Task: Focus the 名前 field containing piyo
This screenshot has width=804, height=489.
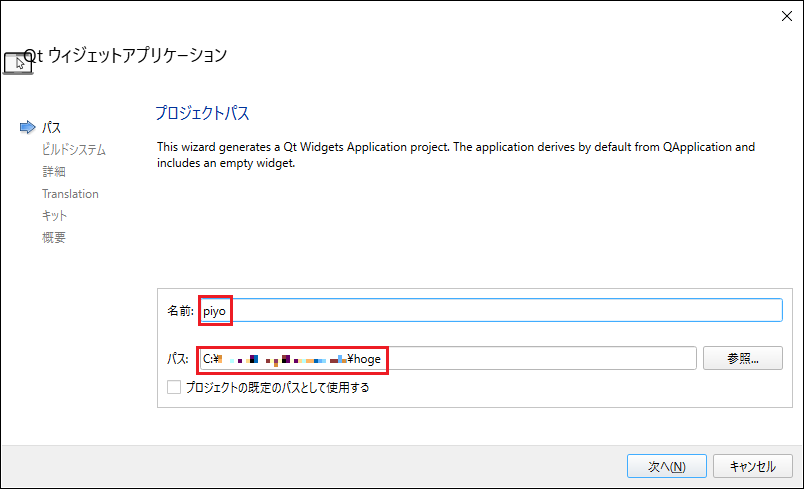Action: pyautogui.click(x=491, y=310)
